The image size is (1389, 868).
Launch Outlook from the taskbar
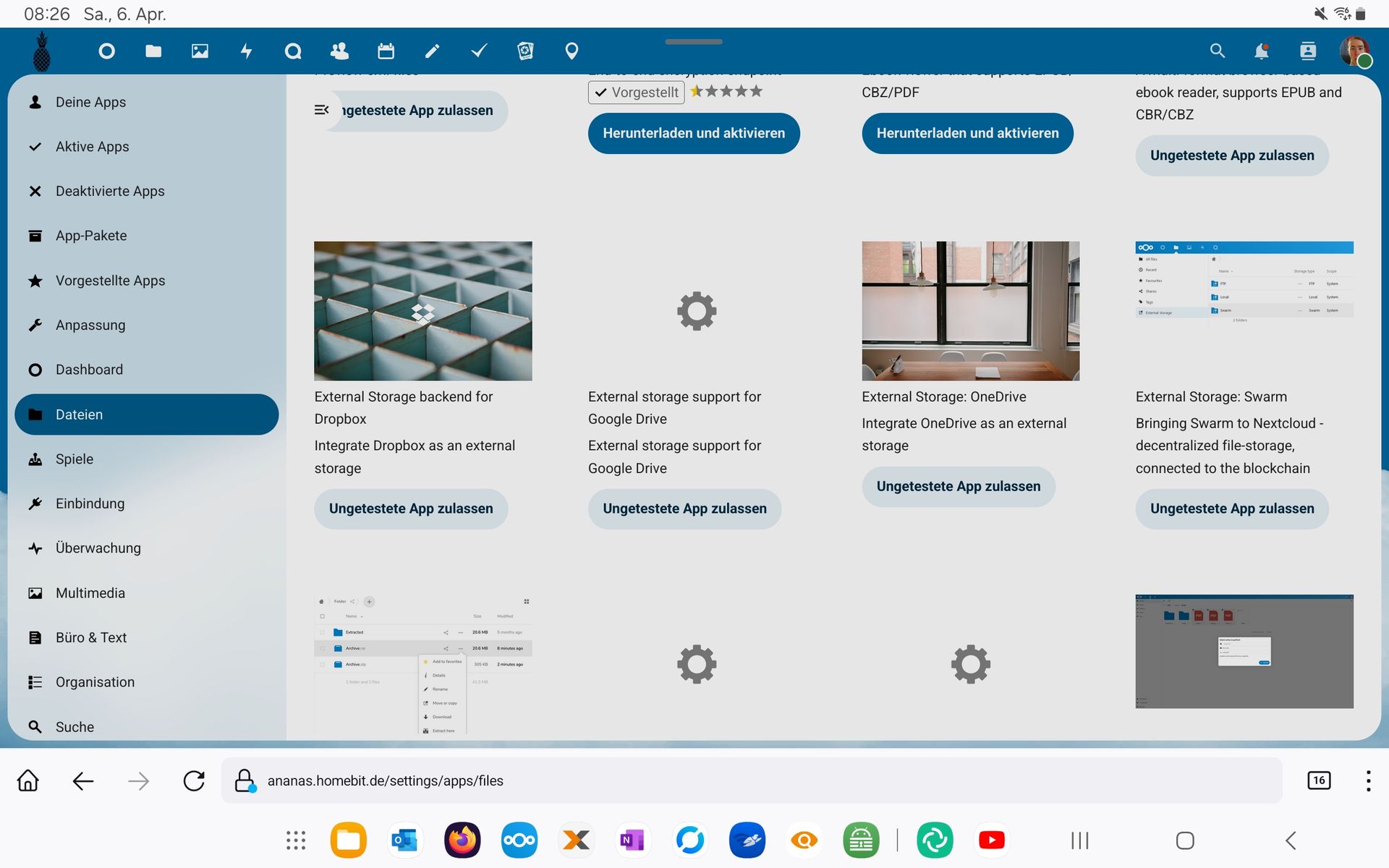tap(404, 840)
